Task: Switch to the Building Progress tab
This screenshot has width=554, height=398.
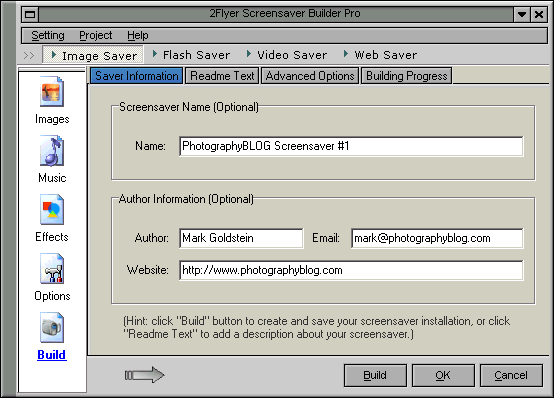Action: [x=406, y=76]
